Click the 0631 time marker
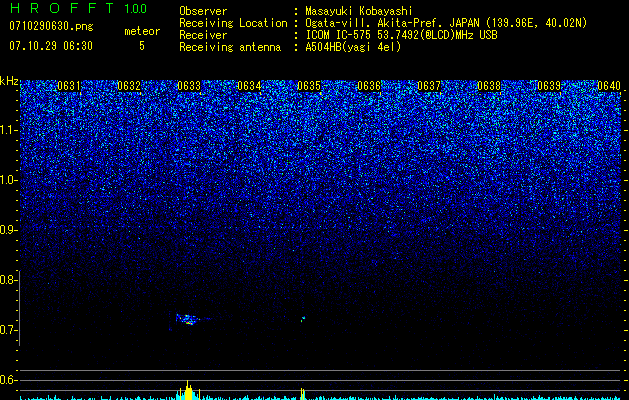This screenshot has width=629, height=400. 69,86
